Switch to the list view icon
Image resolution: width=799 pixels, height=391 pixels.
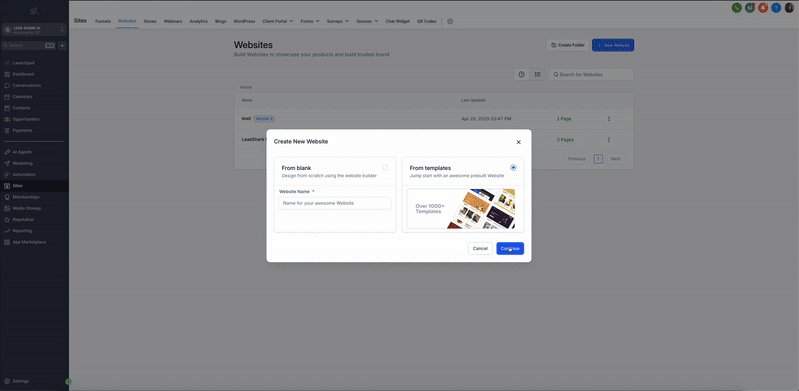click(538, 74)
